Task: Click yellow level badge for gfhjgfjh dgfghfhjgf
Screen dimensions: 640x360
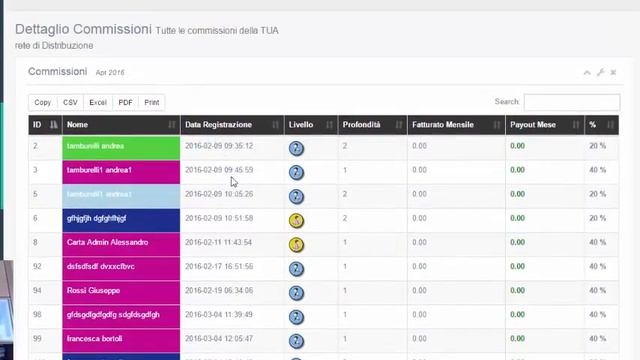Action: pos(296,220)
